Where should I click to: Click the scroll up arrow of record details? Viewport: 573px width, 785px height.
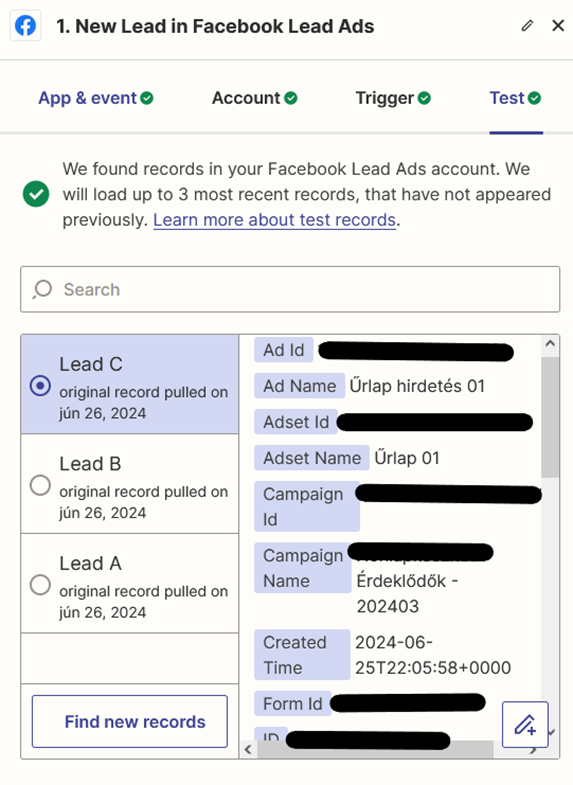(x=550, y=343)
